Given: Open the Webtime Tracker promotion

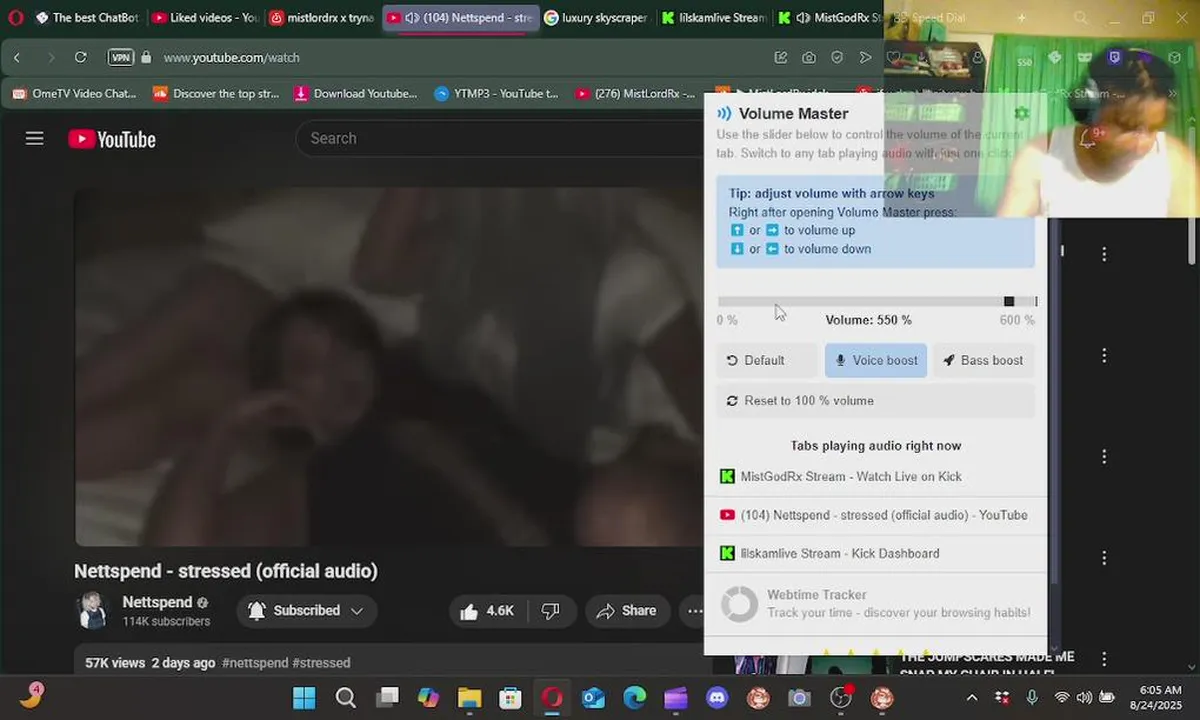Looking at the screenshot, I should coord(876,604).
